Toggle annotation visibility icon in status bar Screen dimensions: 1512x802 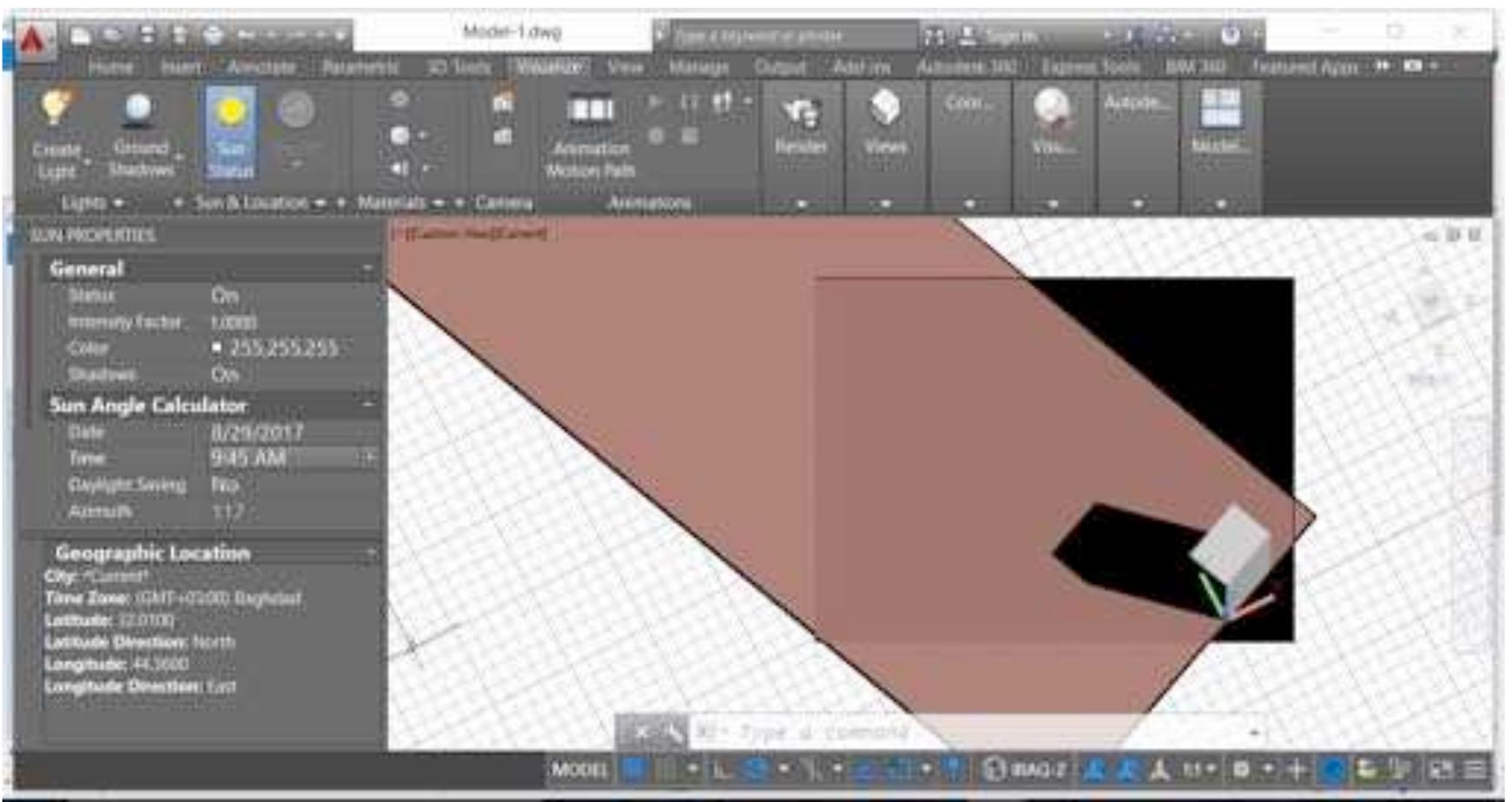(1095, 769)
